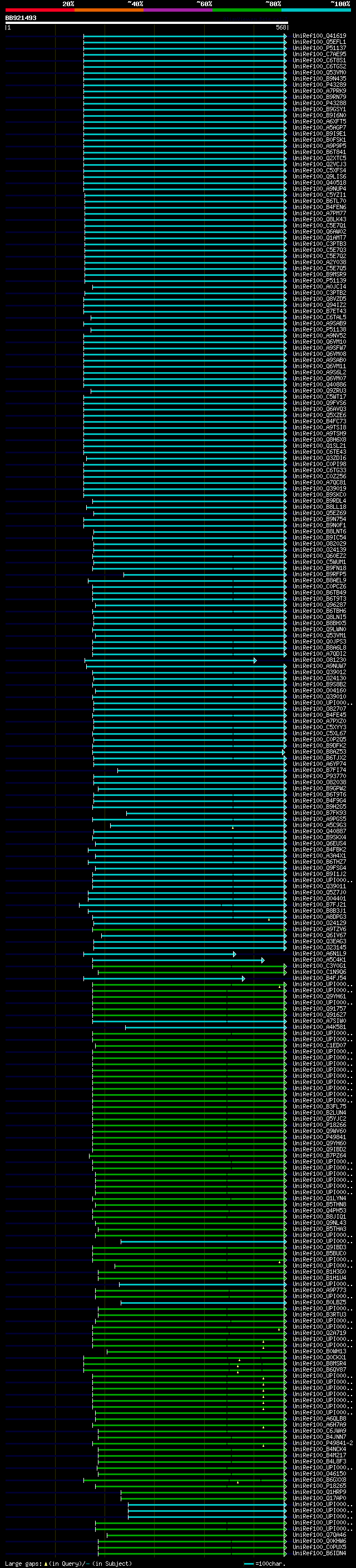Screen dimensions: 356x1568
Task: Select hit label UniRef100_C6T8S1
Action: tap(319, 60)
